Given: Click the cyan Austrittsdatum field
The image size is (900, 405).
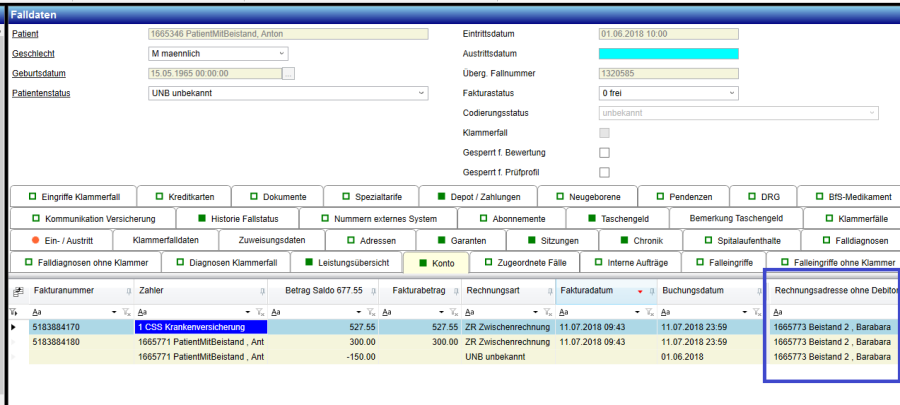Looking at the screenshot, I should pos(667,54).
